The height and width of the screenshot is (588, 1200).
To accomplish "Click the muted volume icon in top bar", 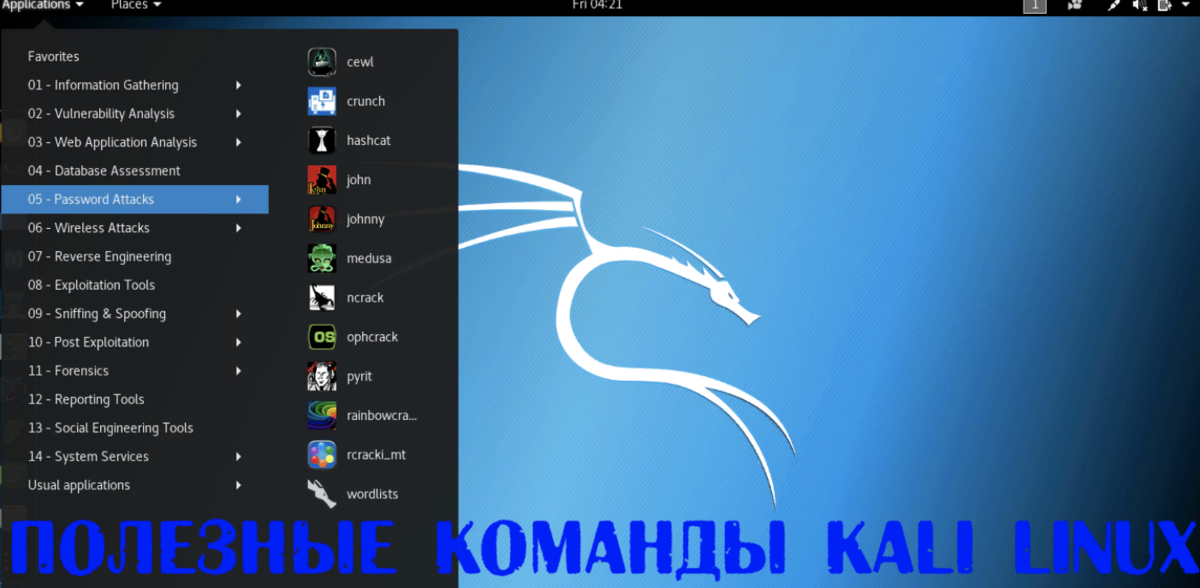I will pyautogui.click(x=1140, y=5).
